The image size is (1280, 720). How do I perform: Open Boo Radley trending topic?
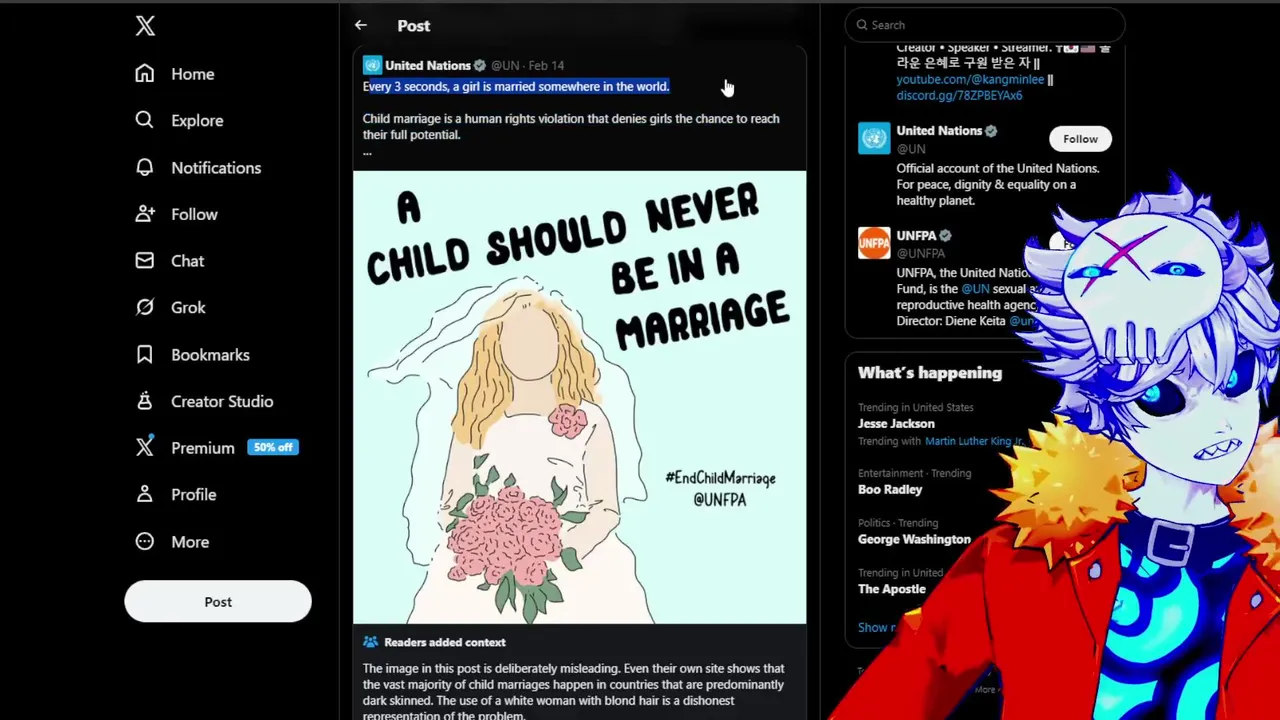coord(890,489)
